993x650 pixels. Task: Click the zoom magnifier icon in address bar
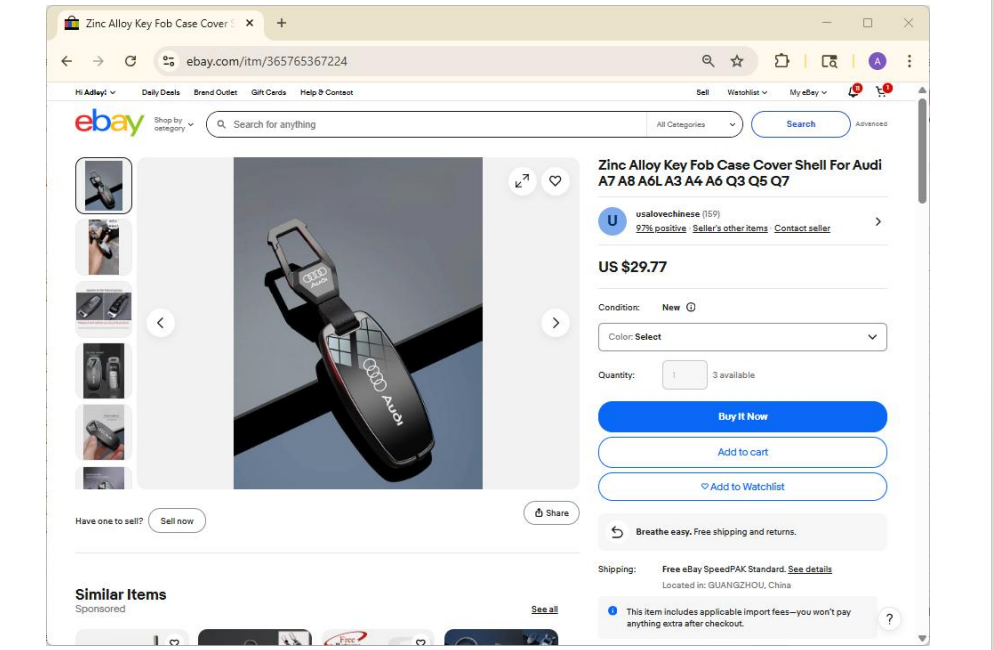(x=708, y=61)
